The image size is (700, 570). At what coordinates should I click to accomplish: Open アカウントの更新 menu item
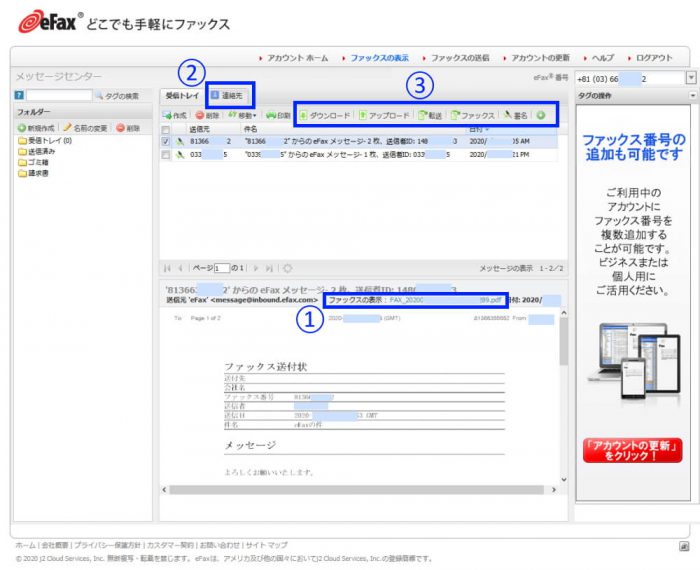coord(540,58)
